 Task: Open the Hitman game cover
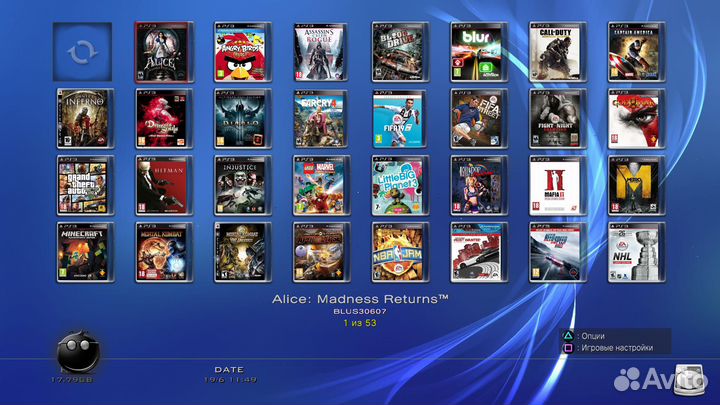pyautogui.click(x=163, y=185)
